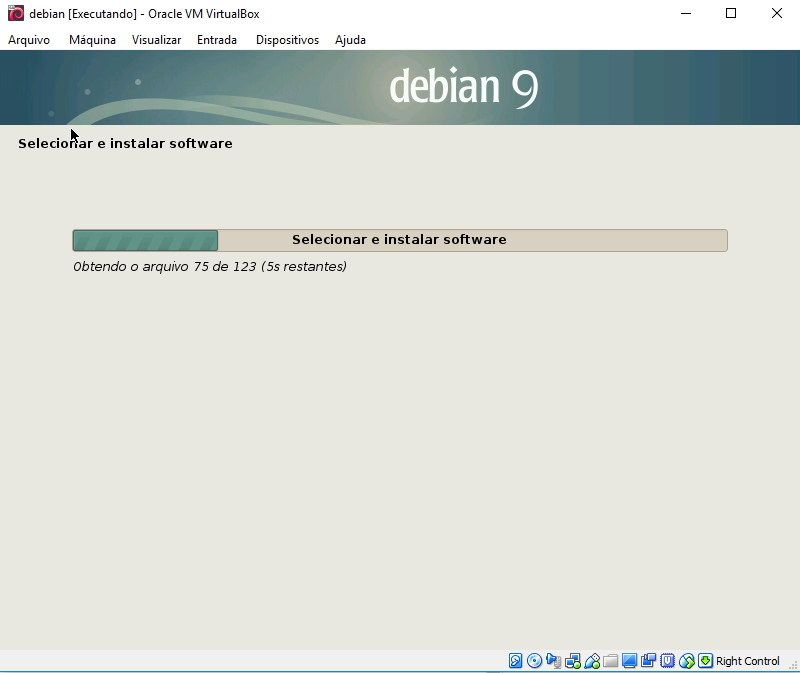The width and height of the screenshot is (800, 673).
Task: Close the VirtualBox window
Action: 777,13
